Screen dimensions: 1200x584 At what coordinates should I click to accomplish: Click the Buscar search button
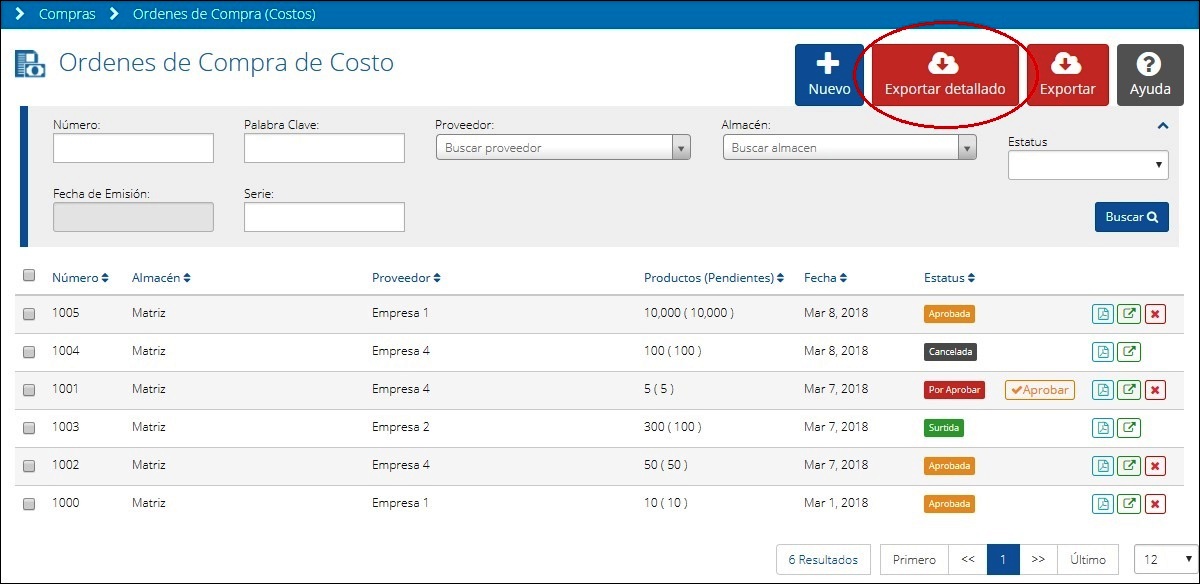point(1131,217)
